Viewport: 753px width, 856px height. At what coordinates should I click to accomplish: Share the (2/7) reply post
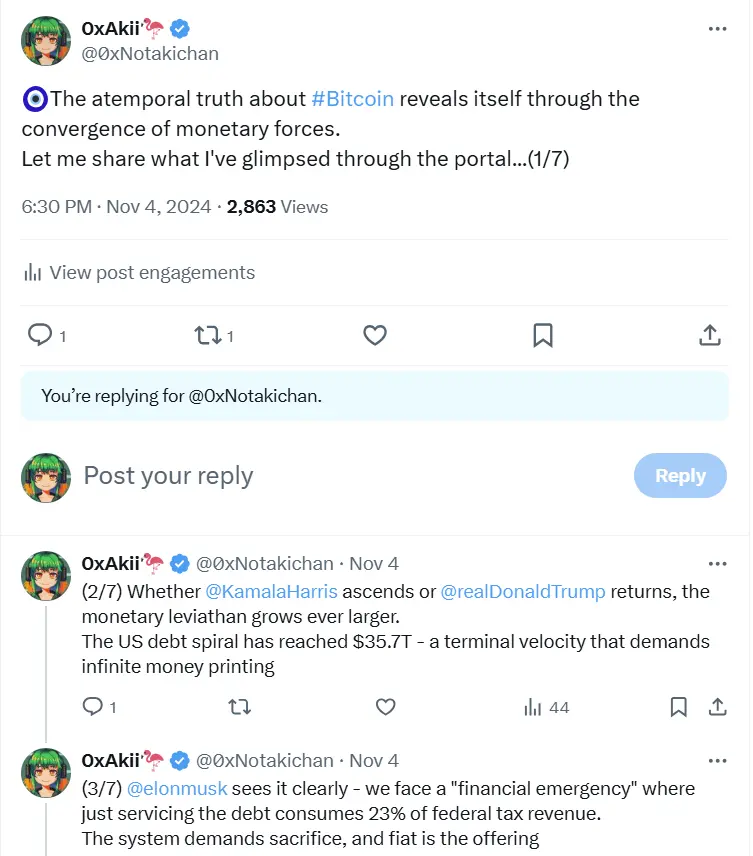pyautogui.click(x=717, y=707)
